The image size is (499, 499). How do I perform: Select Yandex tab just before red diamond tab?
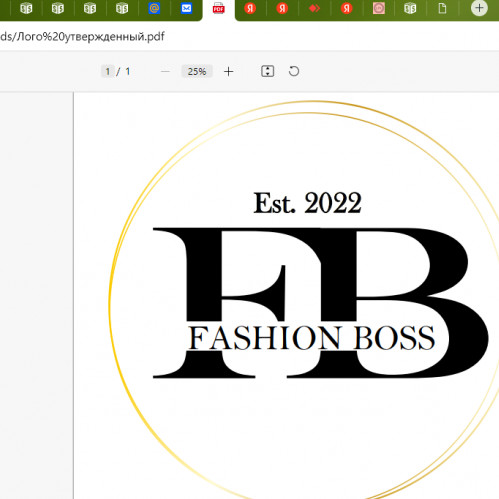coord(282,8)
